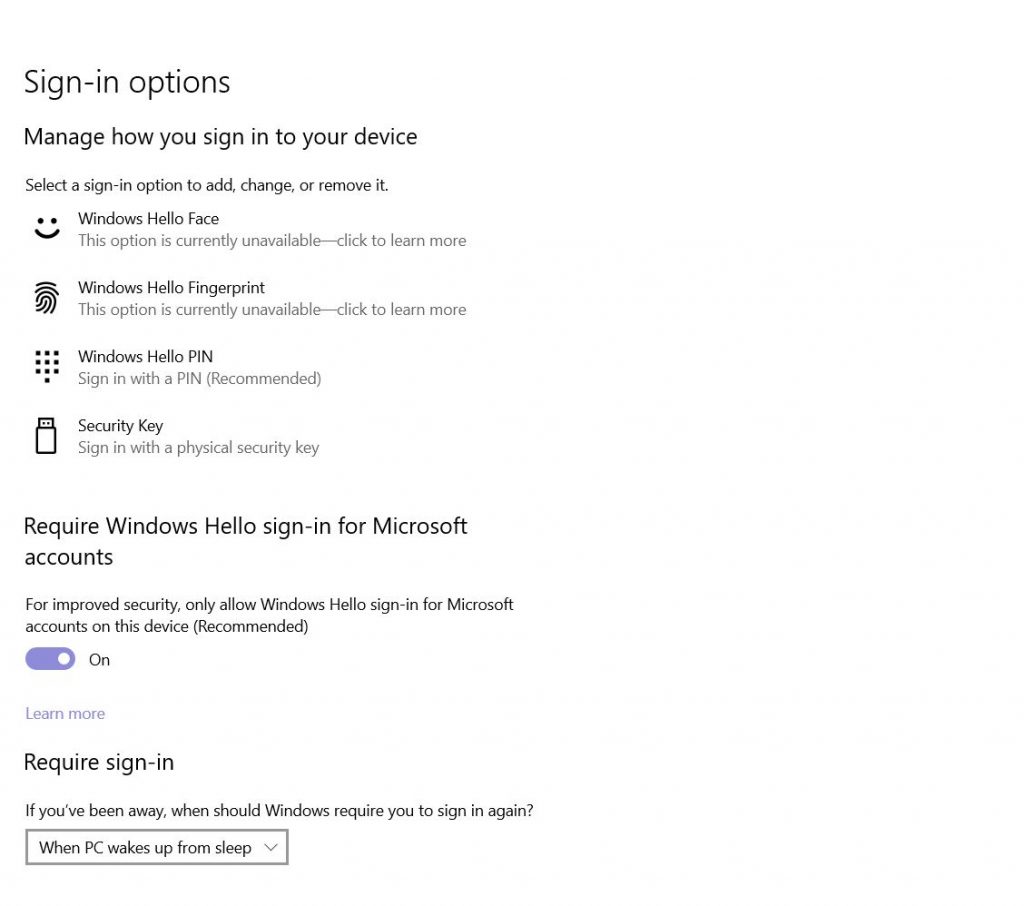Click the dropdown chevron beside sleep option
The width and height of the screenshot is (1024, 906).
270,847
